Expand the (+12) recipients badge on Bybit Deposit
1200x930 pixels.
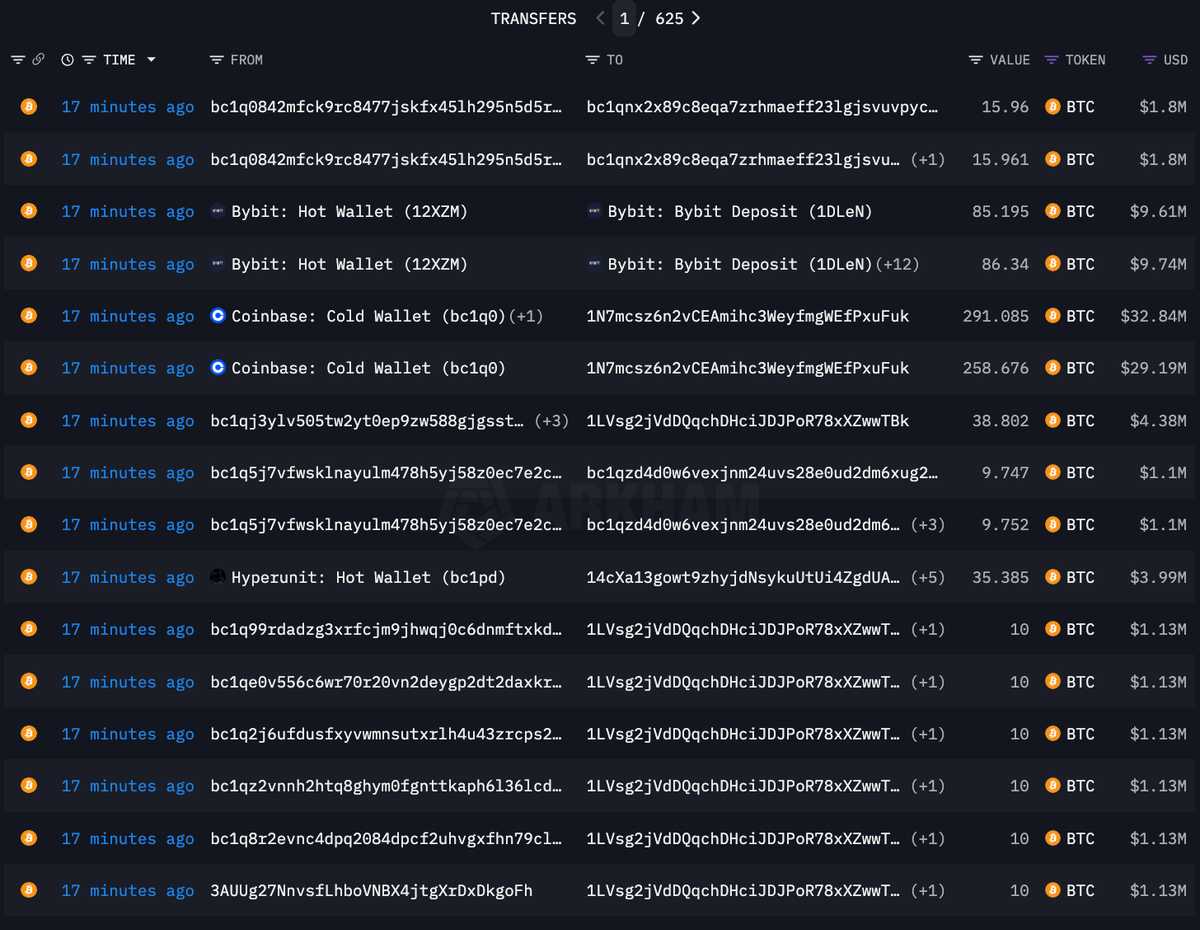[897, 264]
